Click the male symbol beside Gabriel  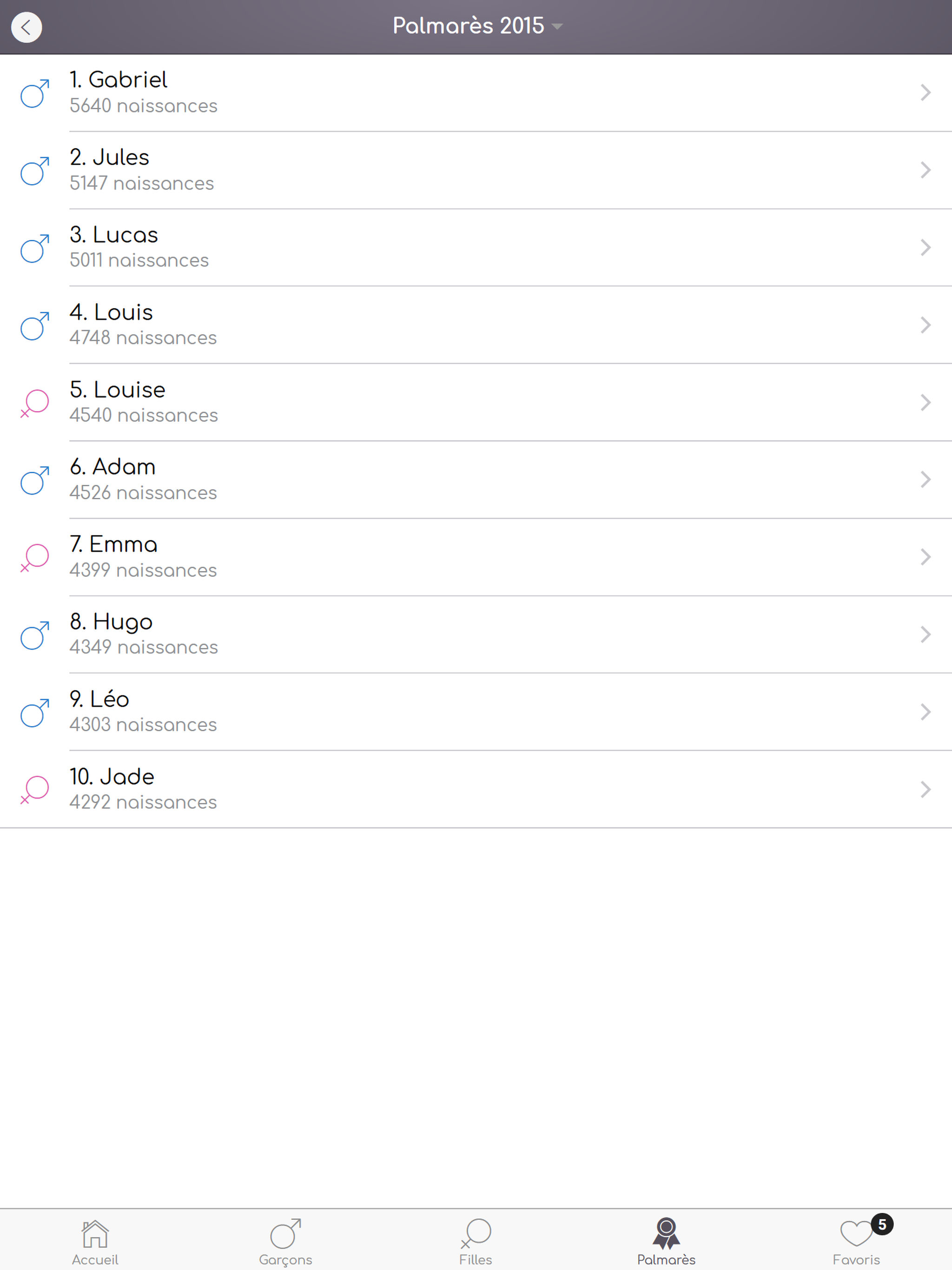pos(35,93)
